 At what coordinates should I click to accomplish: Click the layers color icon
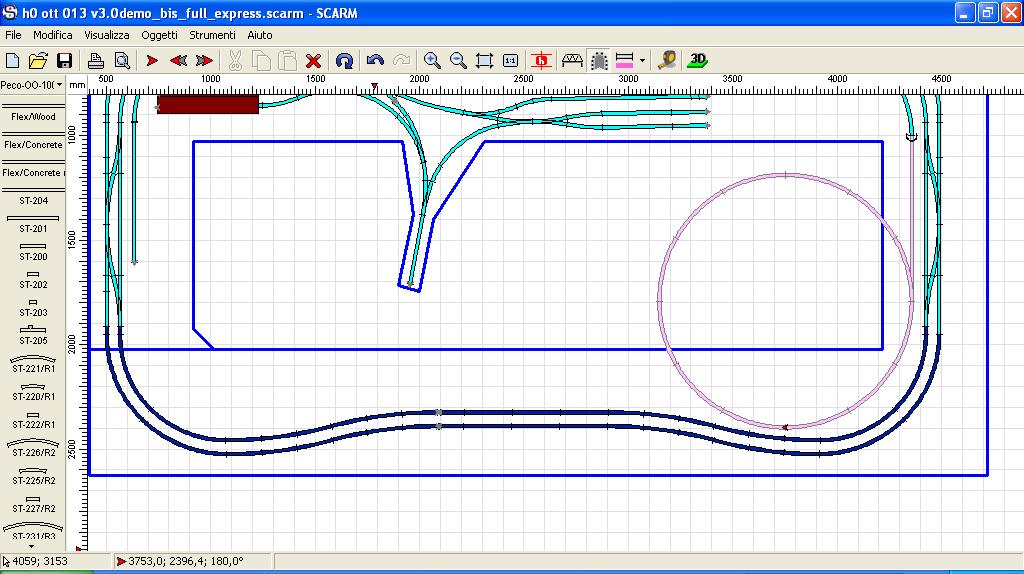point(625,61)
